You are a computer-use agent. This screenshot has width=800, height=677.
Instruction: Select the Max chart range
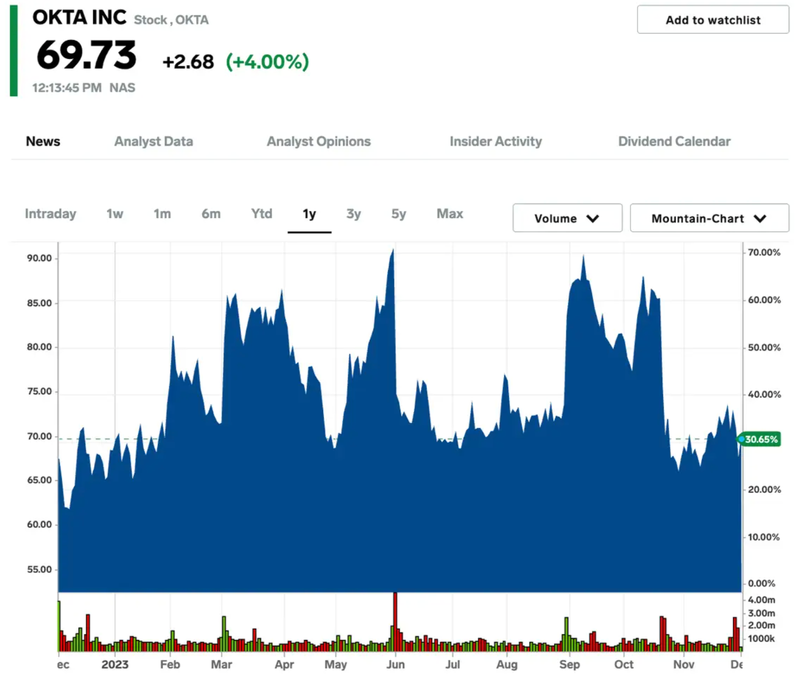(450, 214)
